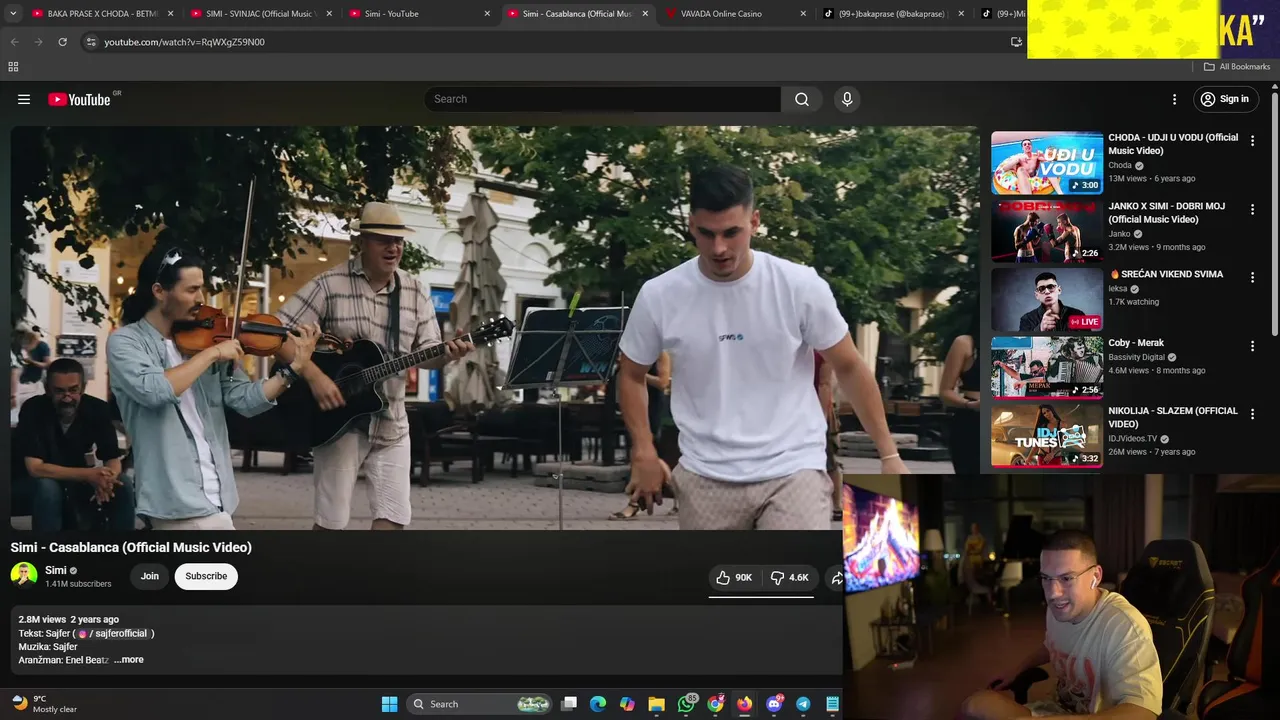Play JANKO X SIMI - DOBRI MOJ thumbnail
Image resolution: width=1280 pixels, height=720 pixels.
[1047, 231]
